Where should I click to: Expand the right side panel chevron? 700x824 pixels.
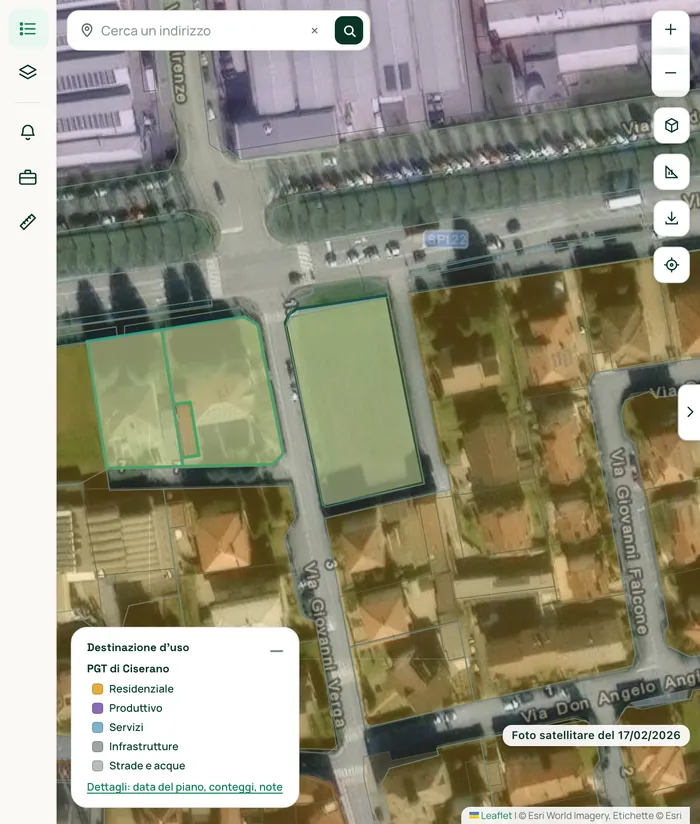pyautogui.click(x=690, y=412)
